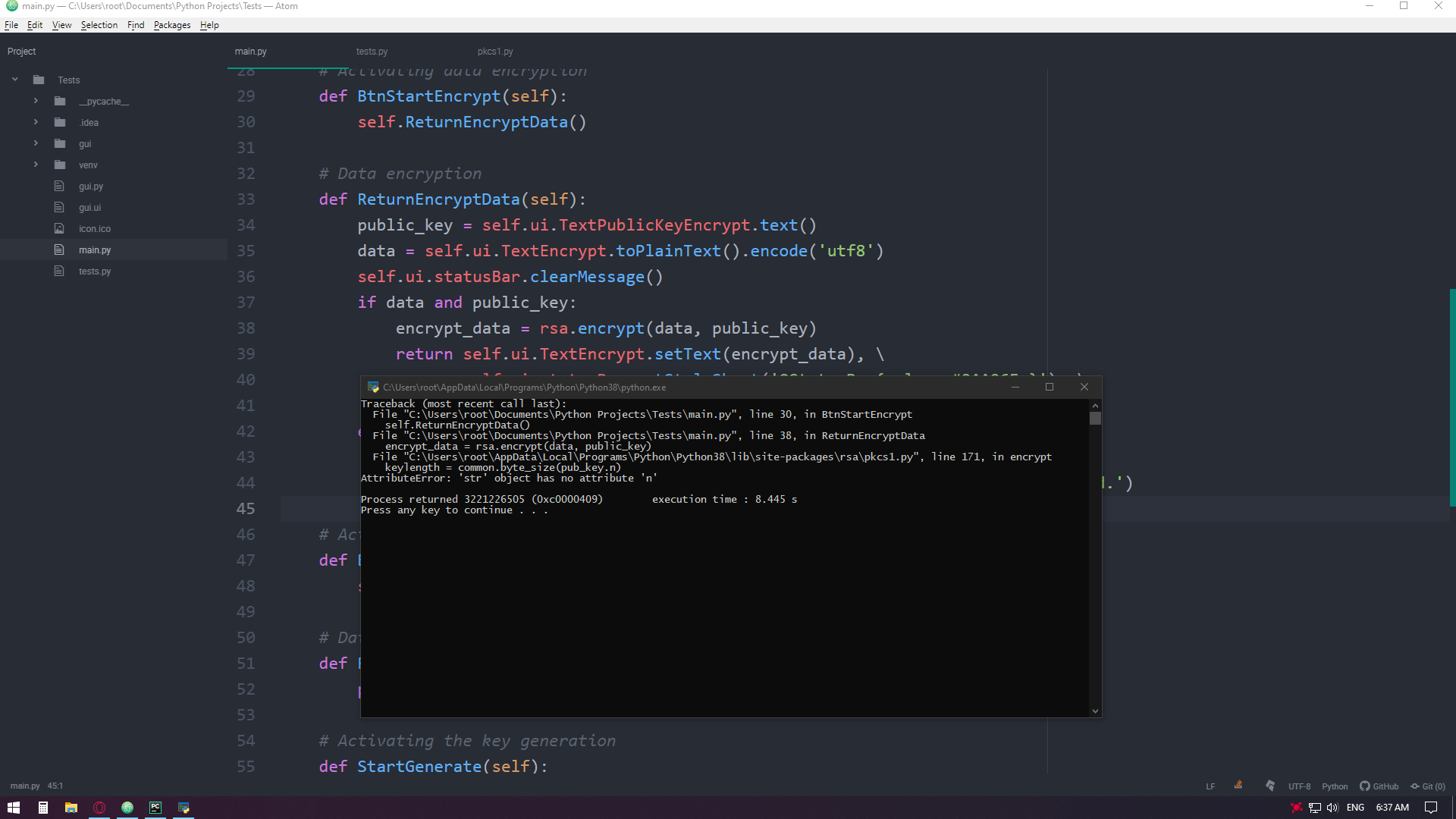Switch to PyCharm in the taskbar
1456x819 pixels.
pyautogui.click(x=155, y=808)
